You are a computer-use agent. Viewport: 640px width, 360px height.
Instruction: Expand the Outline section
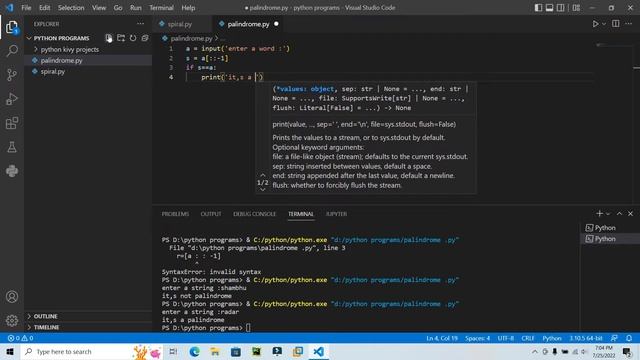click(45, 316)
